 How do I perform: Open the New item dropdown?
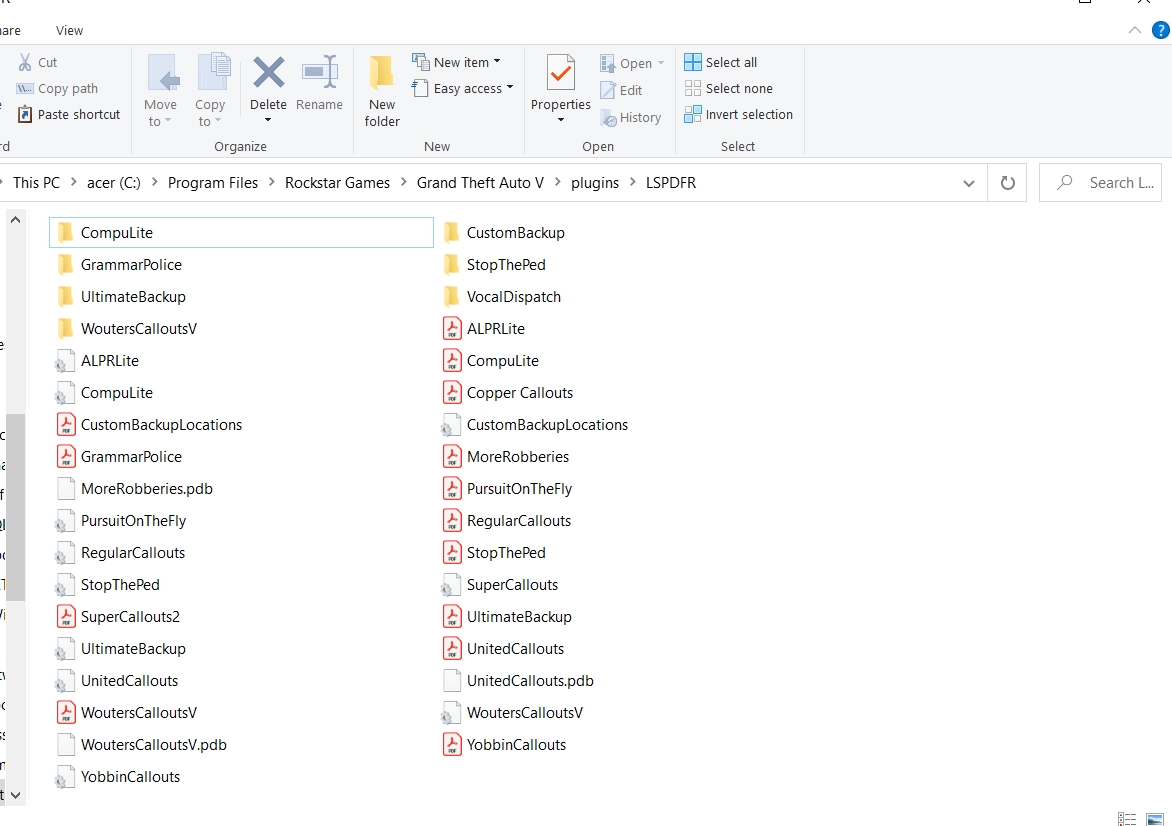(x=457, y=62)
